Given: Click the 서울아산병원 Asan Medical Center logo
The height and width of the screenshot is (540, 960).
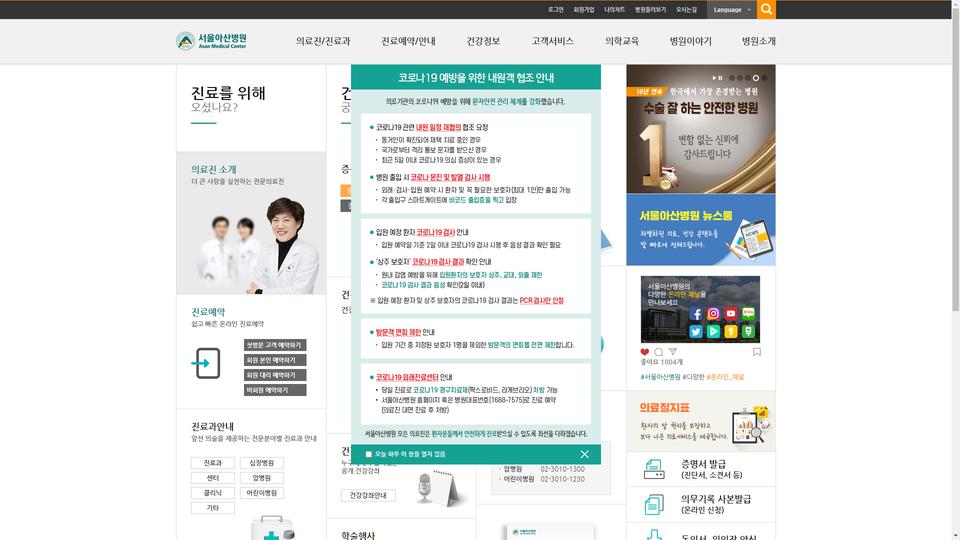Looking at the screenshot, I should (211, 41).
